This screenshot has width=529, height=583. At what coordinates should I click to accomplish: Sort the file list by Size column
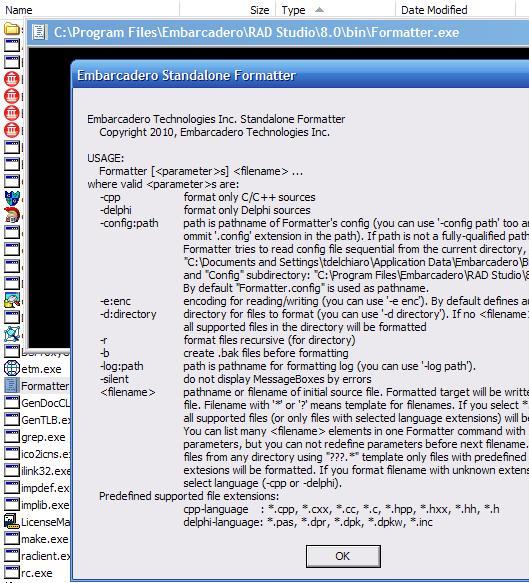coord(228,10)
